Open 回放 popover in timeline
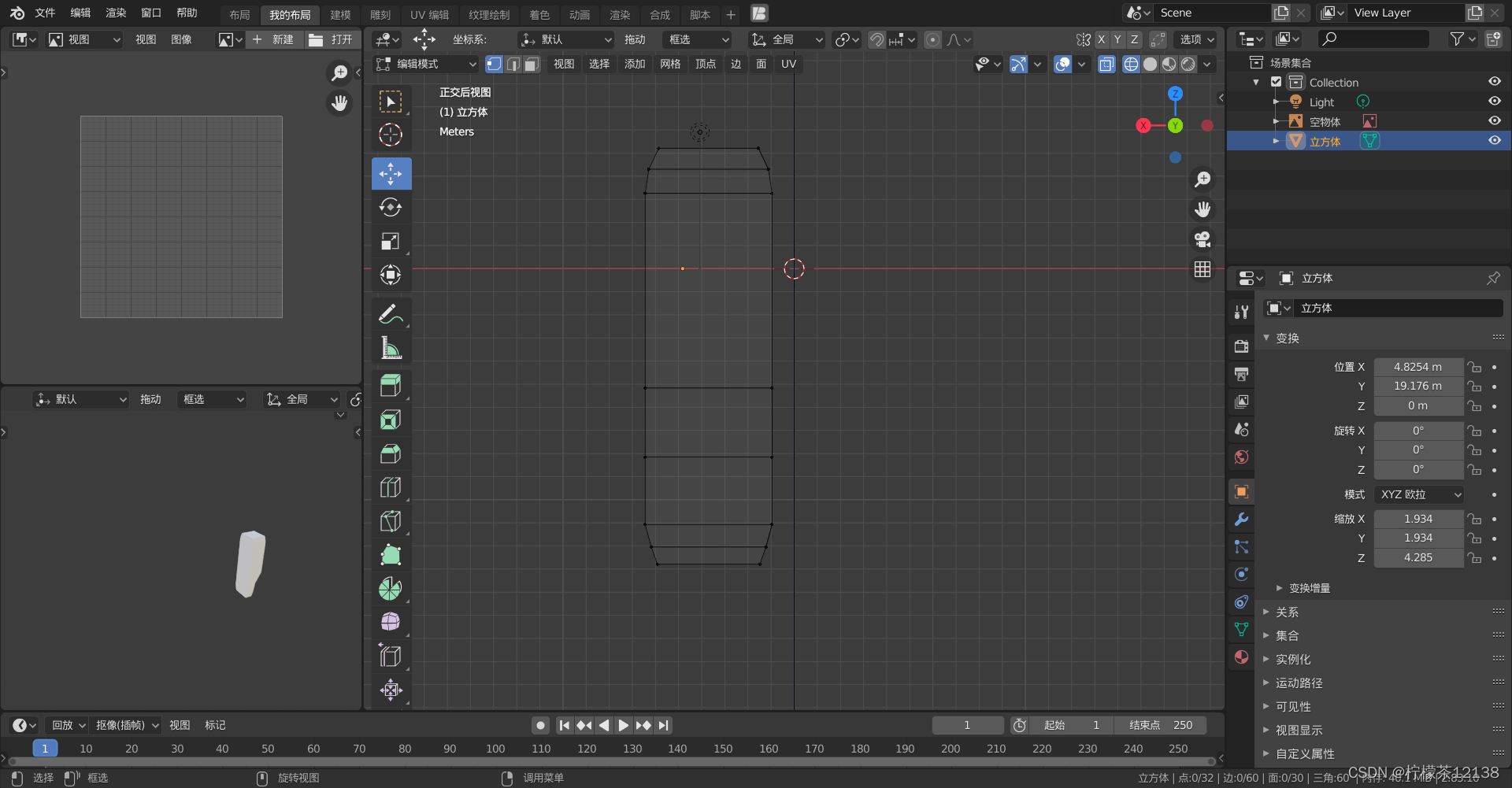 (68, 725)
